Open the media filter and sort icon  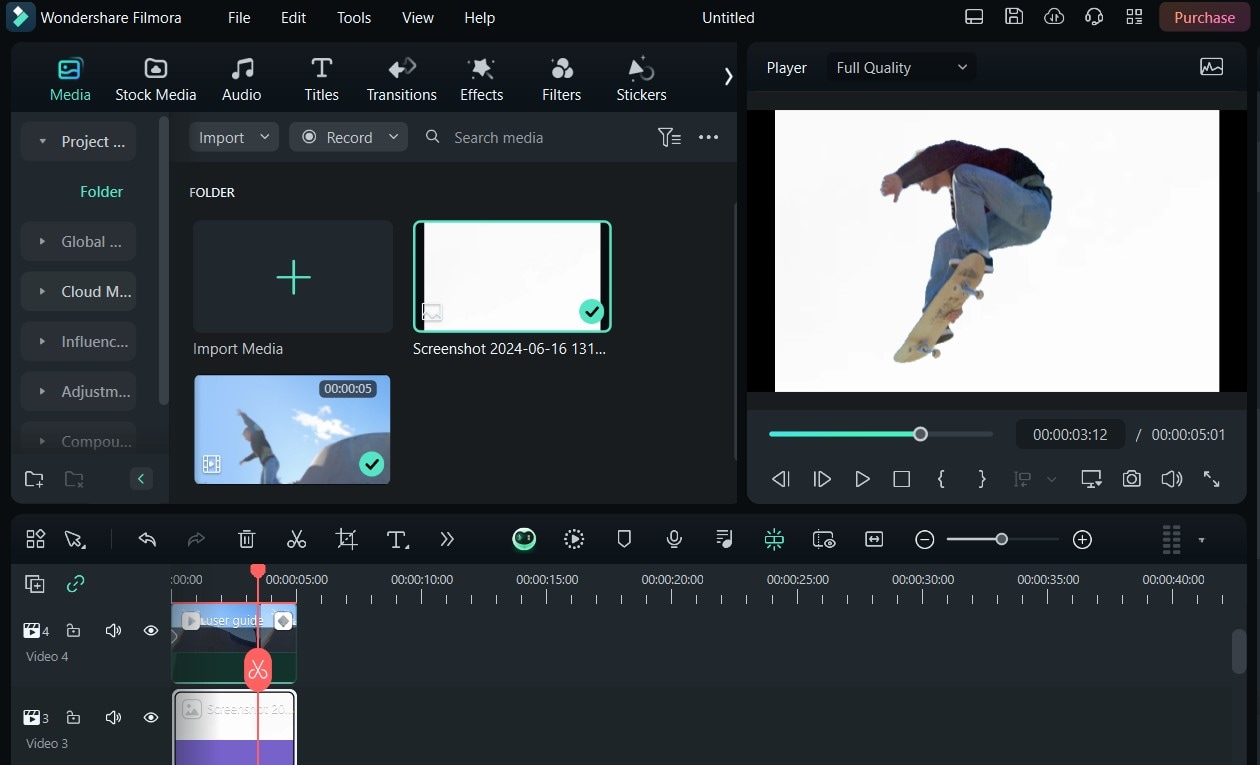669,137
